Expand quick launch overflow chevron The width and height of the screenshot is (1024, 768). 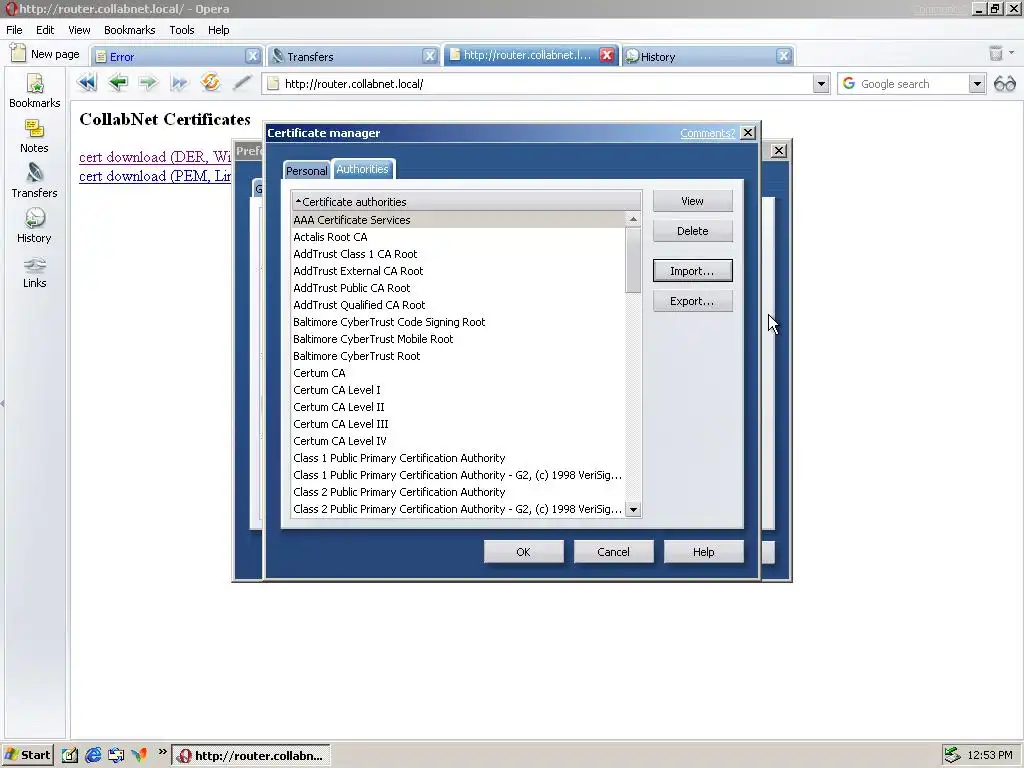[x=162, y=752]
